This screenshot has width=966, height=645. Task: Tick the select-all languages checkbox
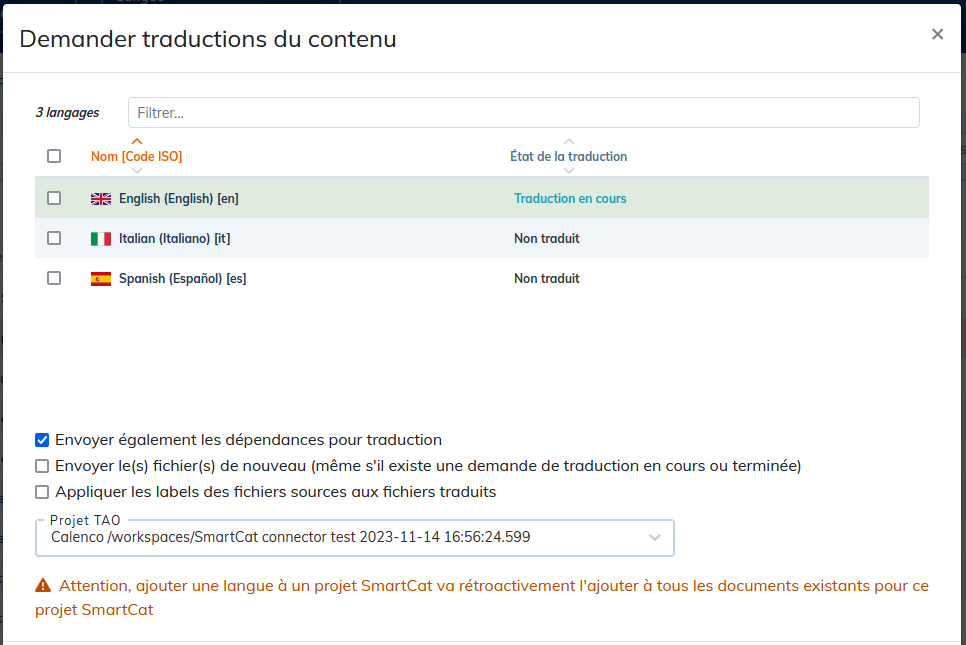[x=54, y=156]
